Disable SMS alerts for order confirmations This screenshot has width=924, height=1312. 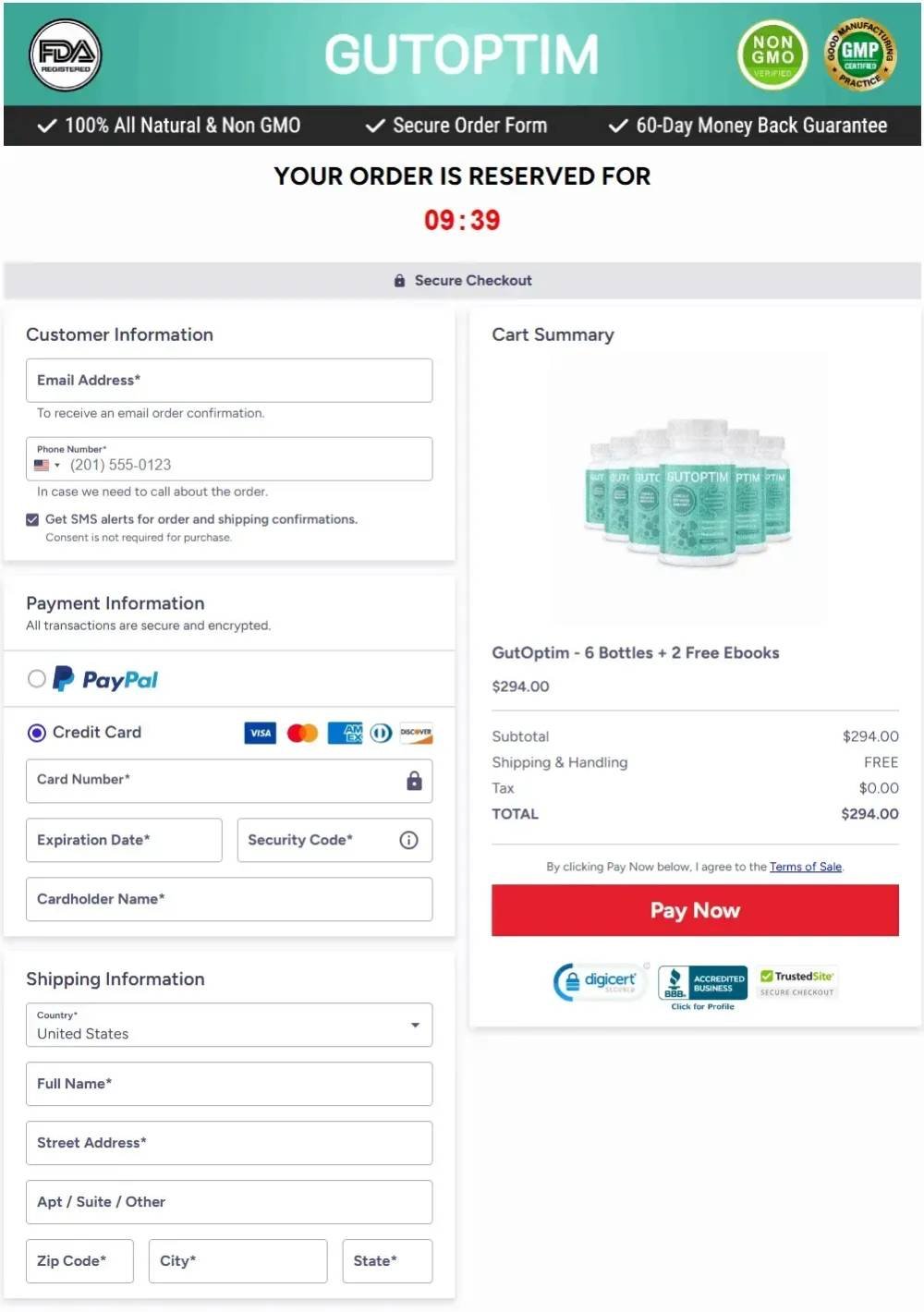coord(32,519)
